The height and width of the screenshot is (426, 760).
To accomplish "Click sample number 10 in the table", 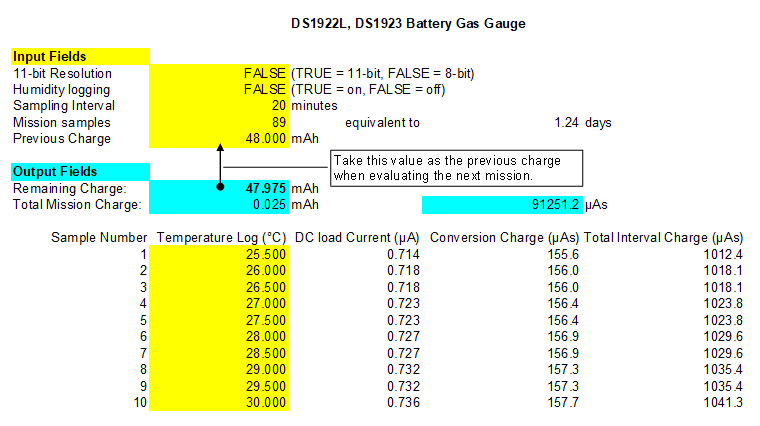I will (x=140, y=402).
